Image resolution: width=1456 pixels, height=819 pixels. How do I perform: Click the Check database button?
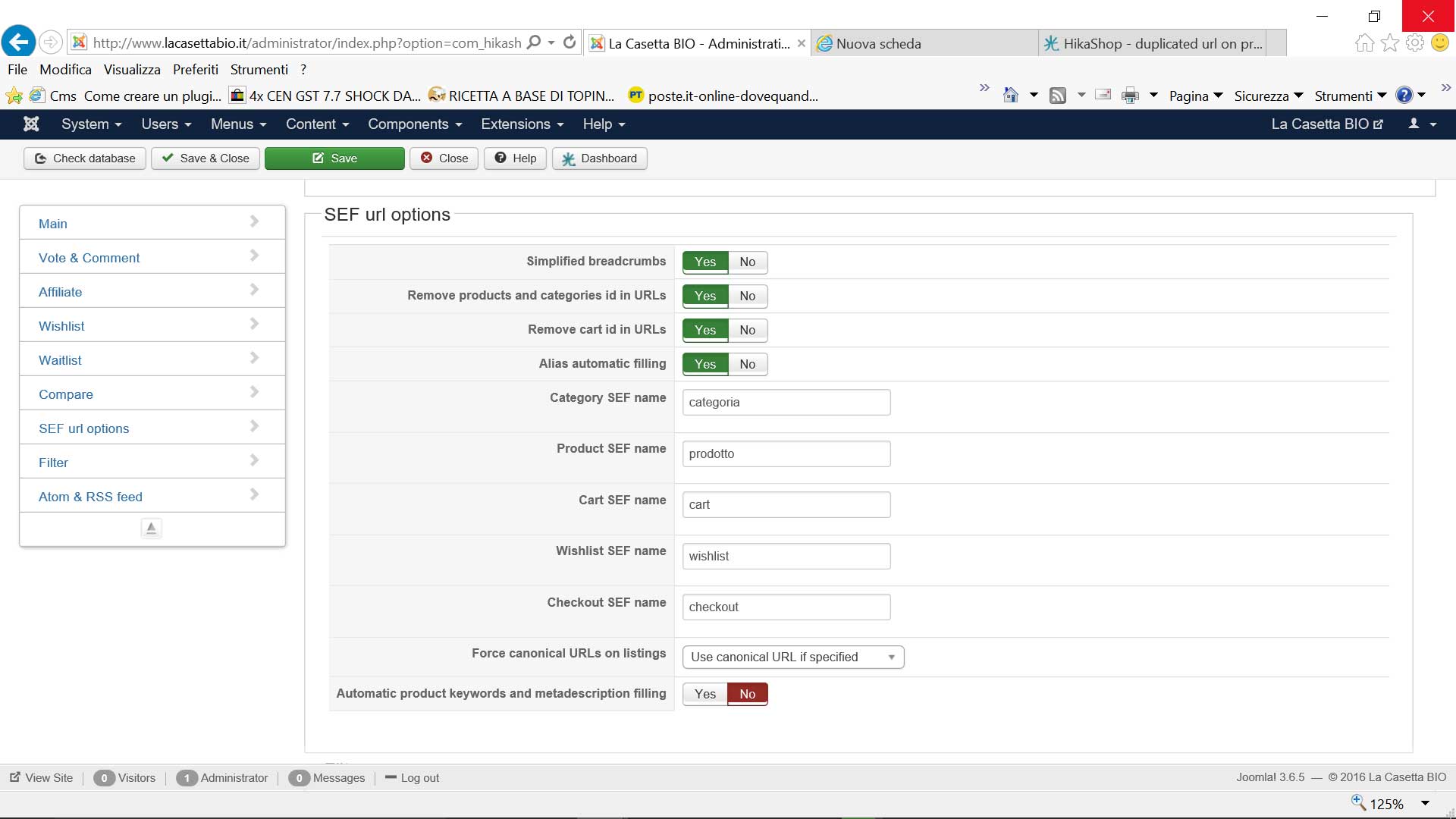pos(85,158)
